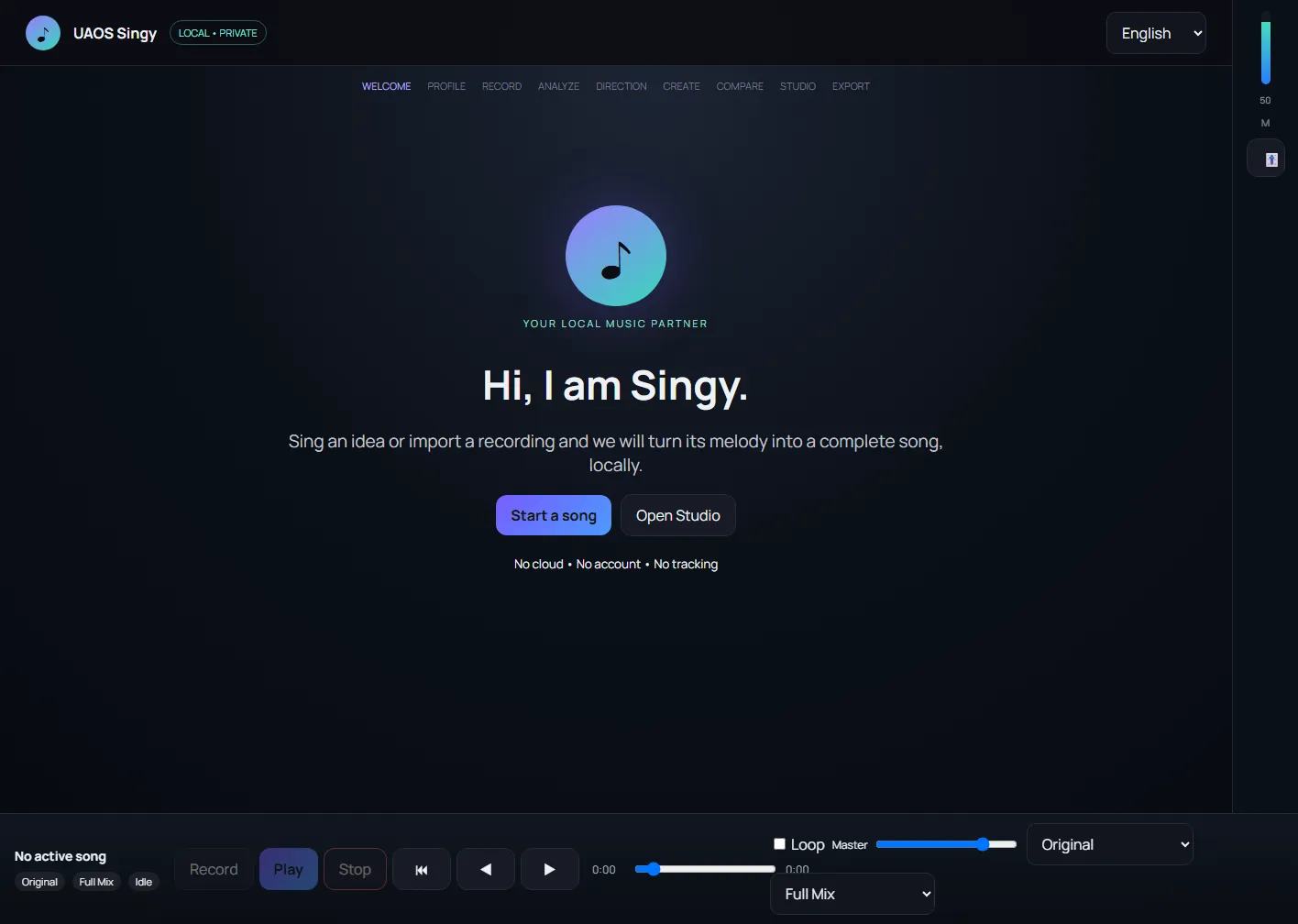Switch to the Analyze tab
Image resolution: width=1298 pixels, height=924 pixels.
(x=558, y=86)
